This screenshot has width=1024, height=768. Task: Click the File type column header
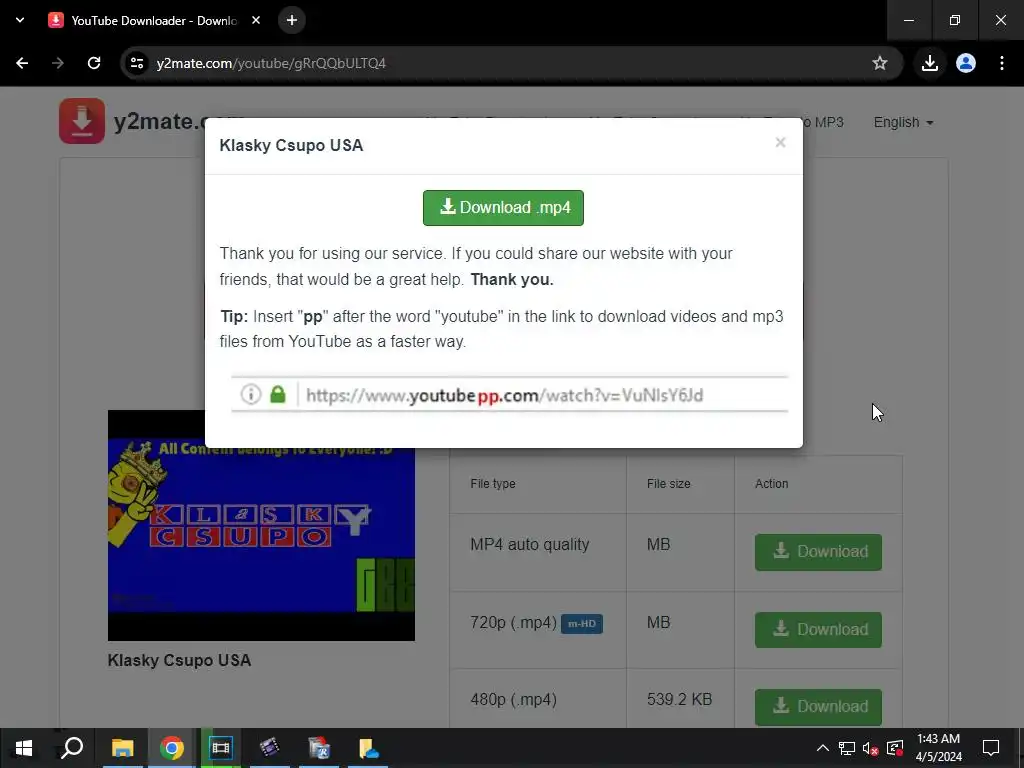click(x=493, y=484)
